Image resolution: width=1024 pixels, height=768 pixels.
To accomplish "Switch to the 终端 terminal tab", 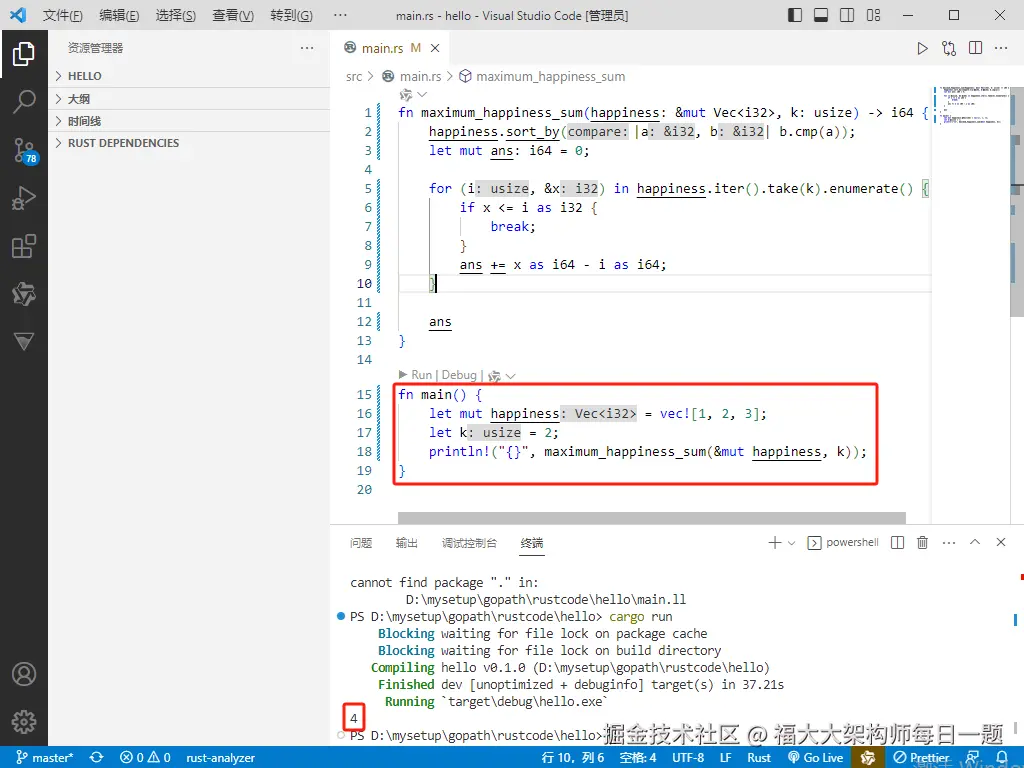I will 532,543.
